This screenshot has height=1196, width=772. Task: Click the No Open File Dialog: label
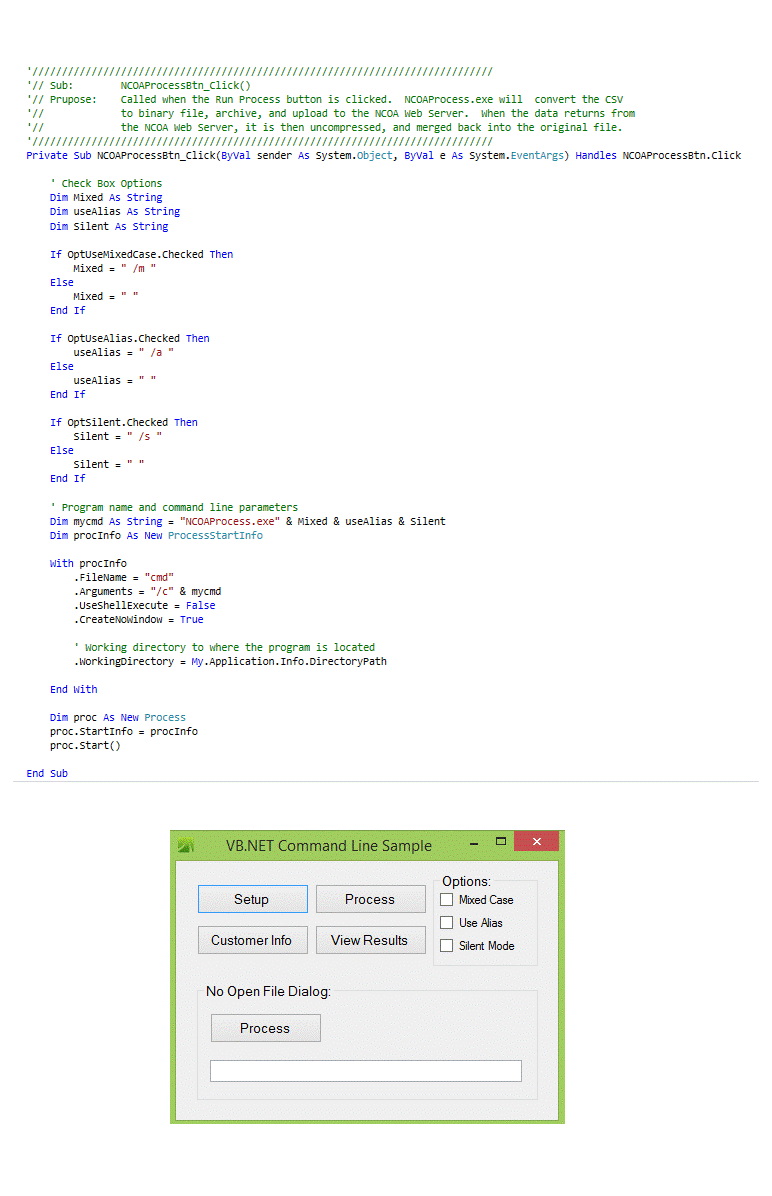point(268,992)
